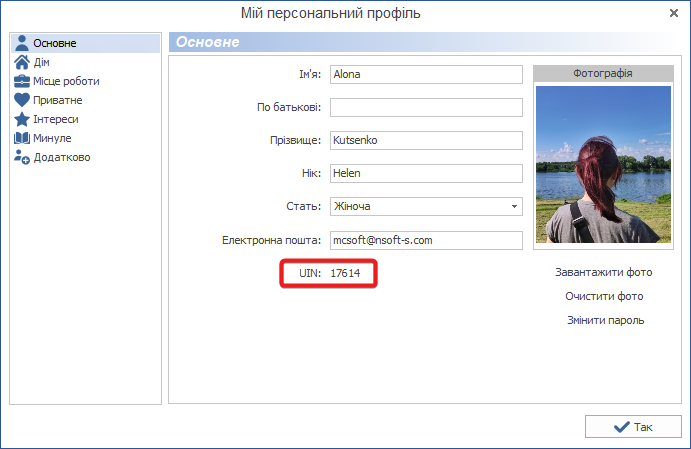Click the profile photo thumbnail

tap(603, 164)
